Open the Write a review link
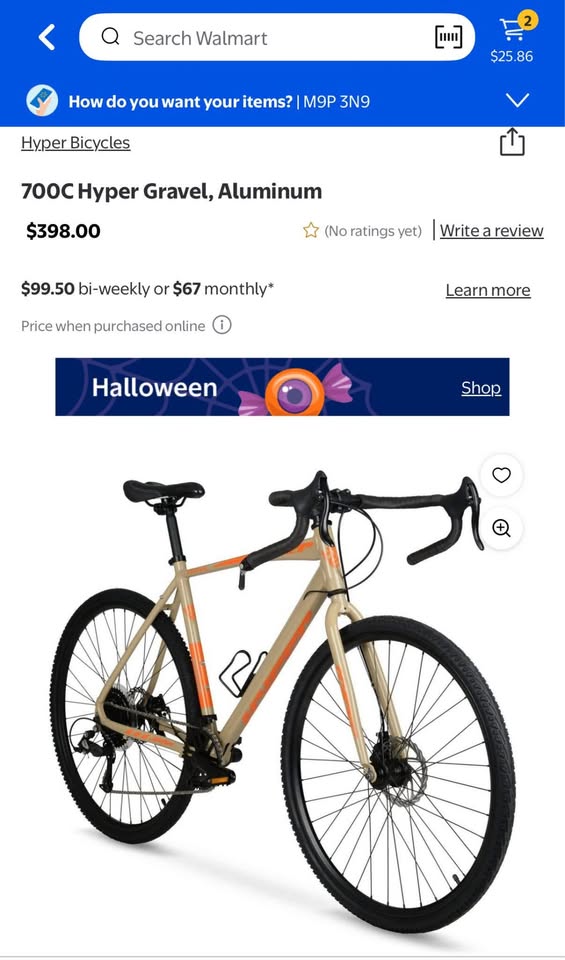 click(492, 231)
